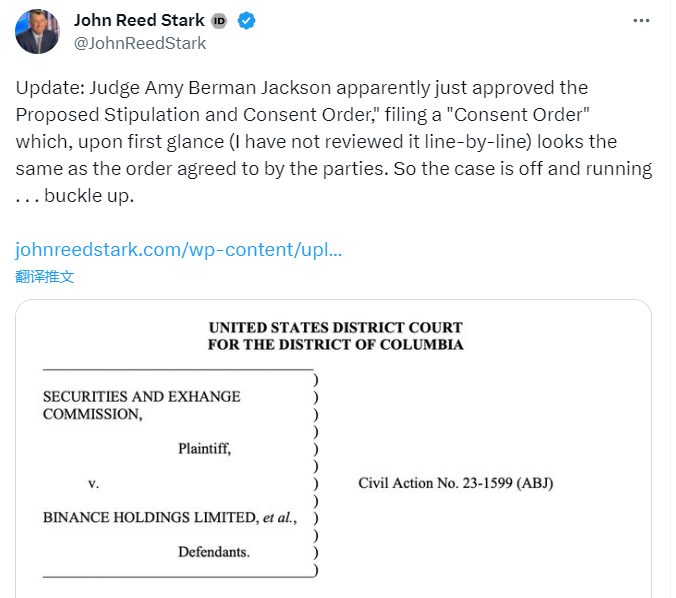Open the johnreedstark.com/wp-content link
The image size is (676, 598).
click(x=178, y=250)
